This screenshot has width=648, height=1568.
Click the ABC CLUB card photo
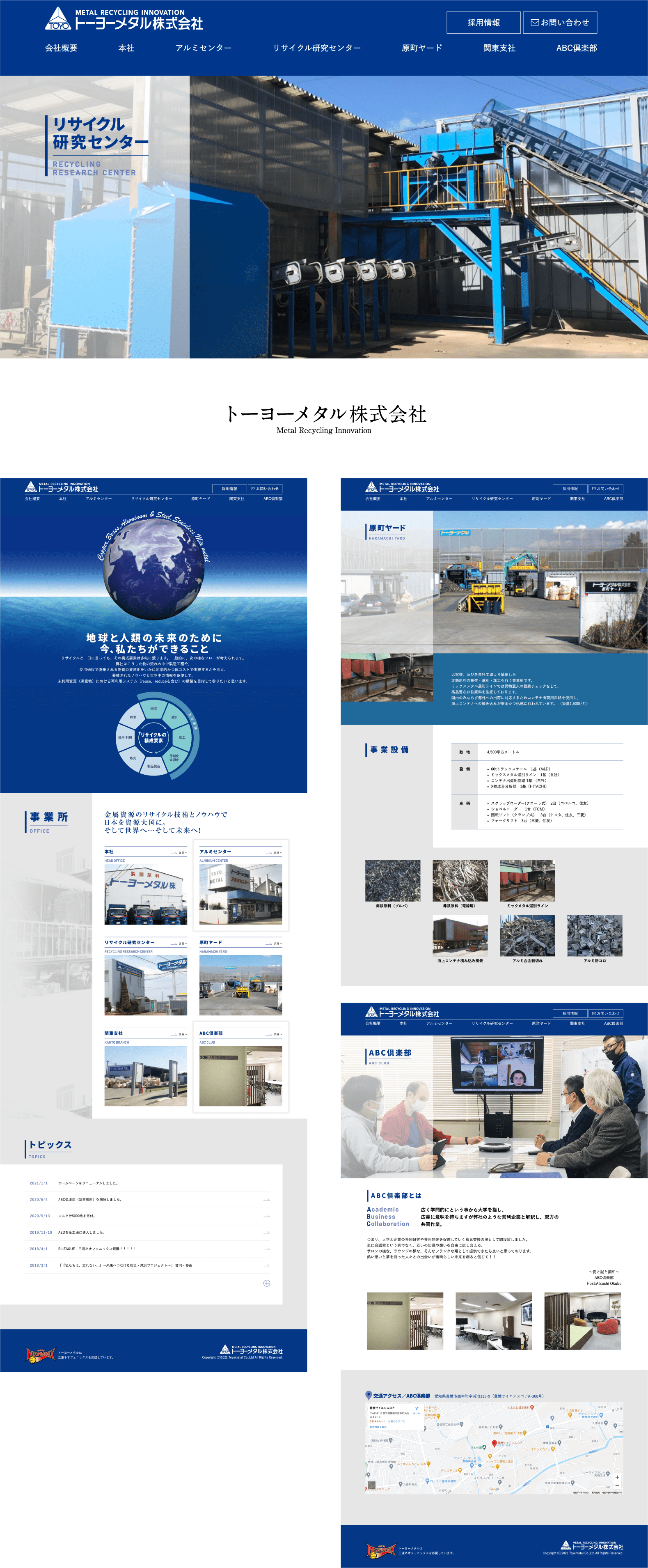(241, 1076)
